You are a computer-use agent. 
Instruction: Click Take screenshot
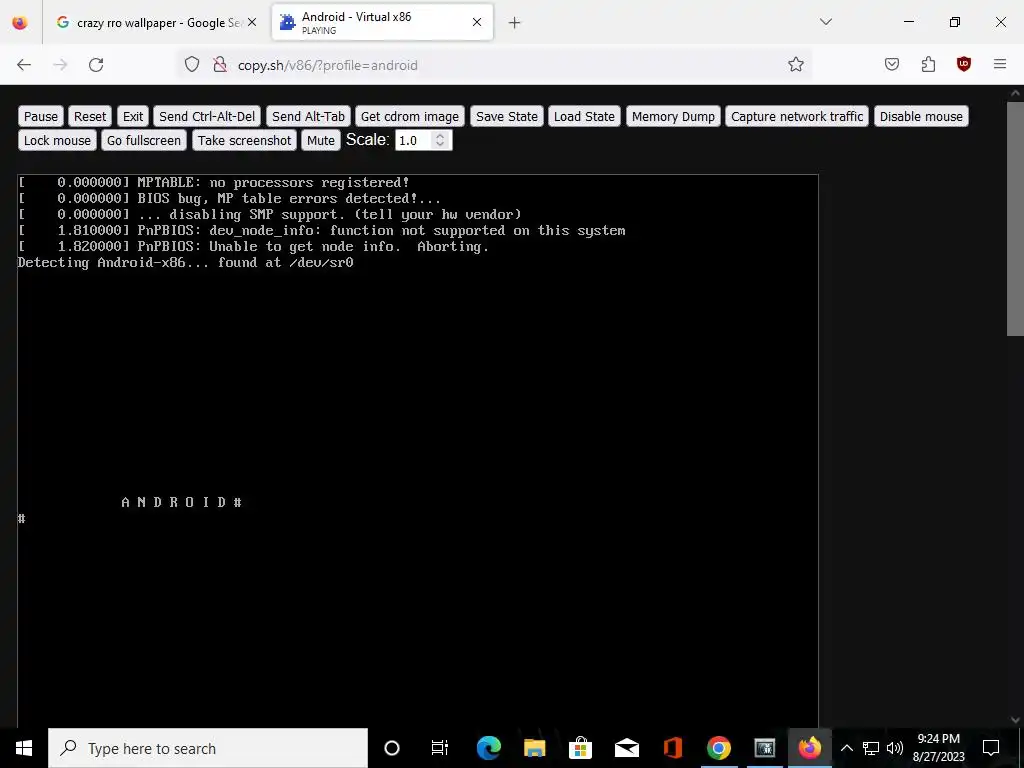click(244, 140)
